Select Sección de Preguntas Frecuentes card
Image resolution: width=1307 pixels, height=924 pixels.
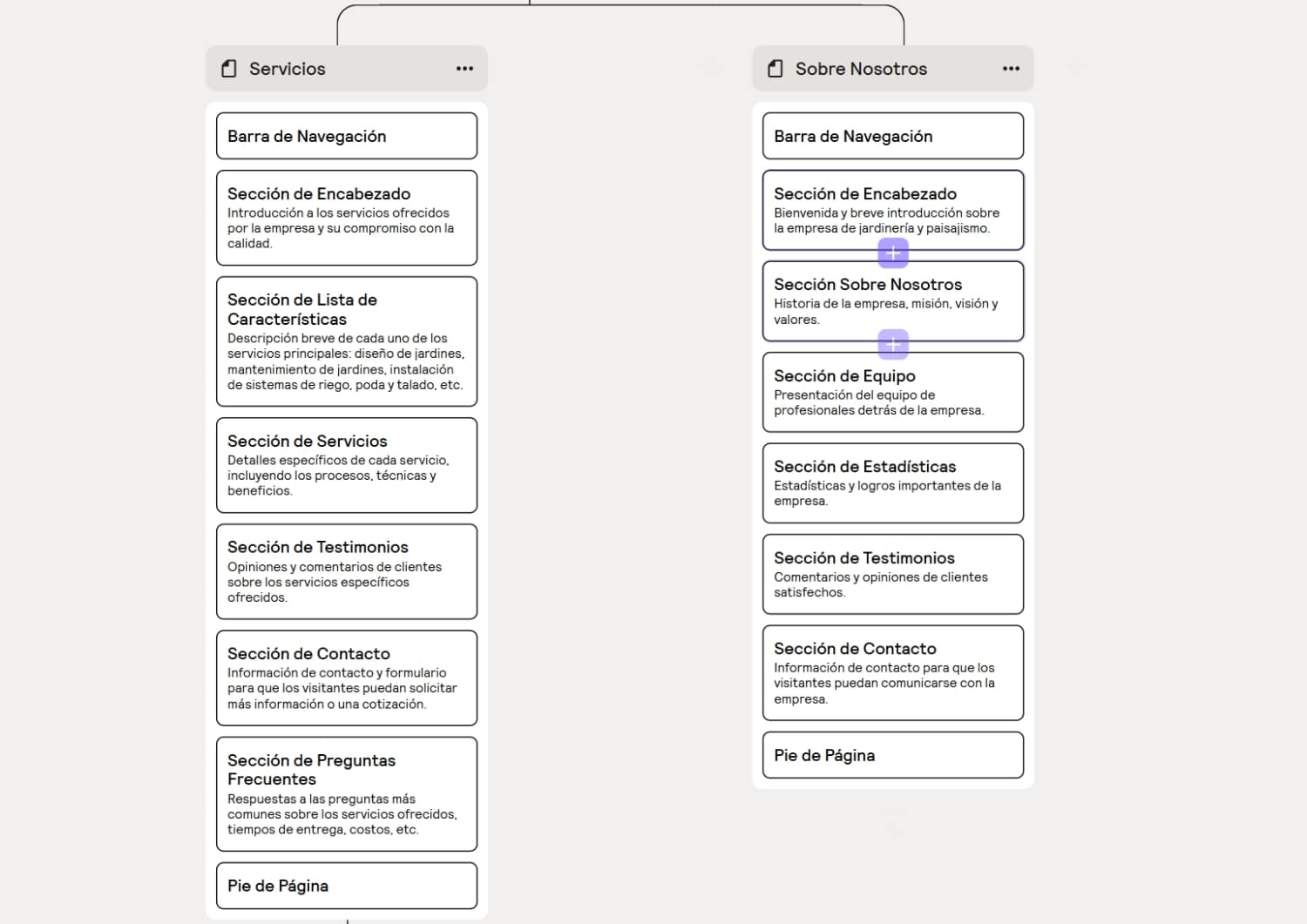pos(347,794)
